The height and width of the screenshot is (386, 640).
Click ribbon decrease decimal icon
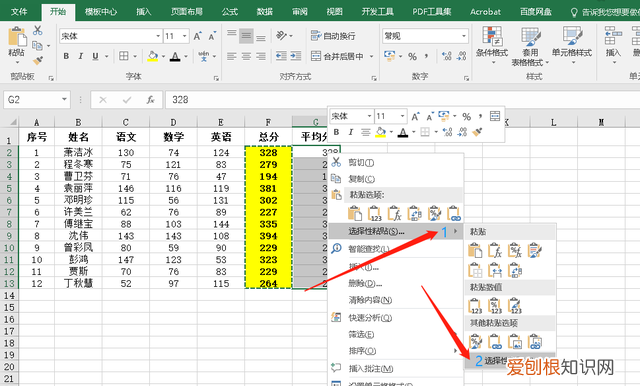coord(462,56)
